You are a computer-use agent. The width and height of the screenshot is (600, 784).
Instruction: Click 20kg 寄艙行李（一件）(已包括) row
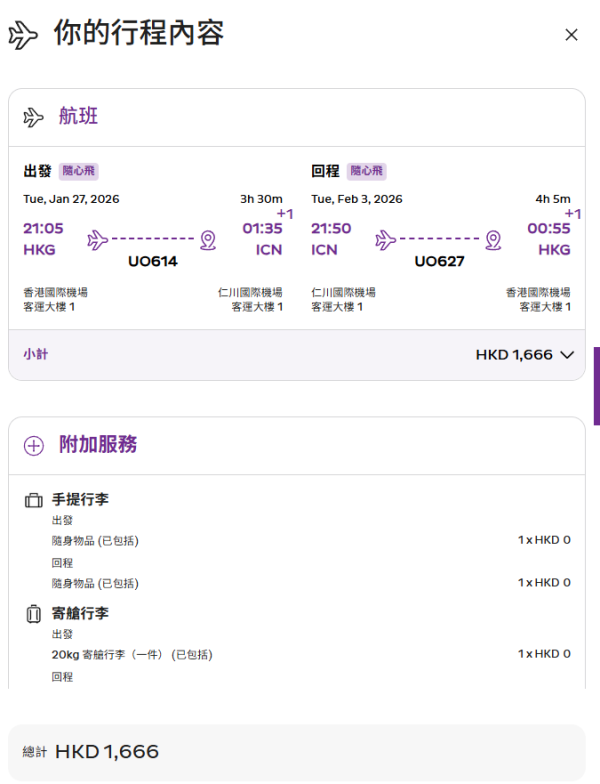click(x=311, y=654)
